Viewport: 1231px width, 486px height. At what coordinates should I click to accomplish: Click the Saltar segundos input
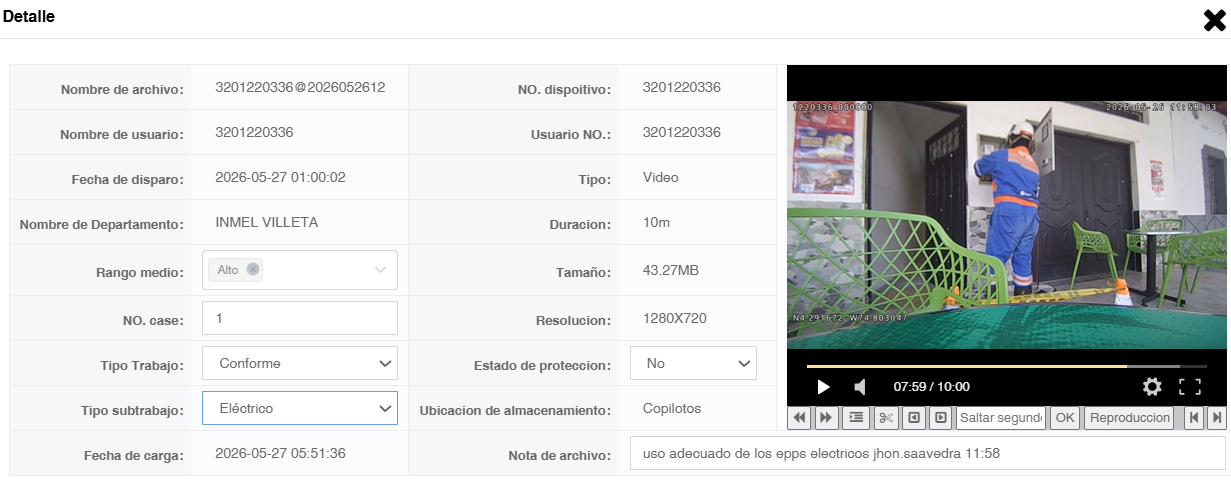(1001, 417)
